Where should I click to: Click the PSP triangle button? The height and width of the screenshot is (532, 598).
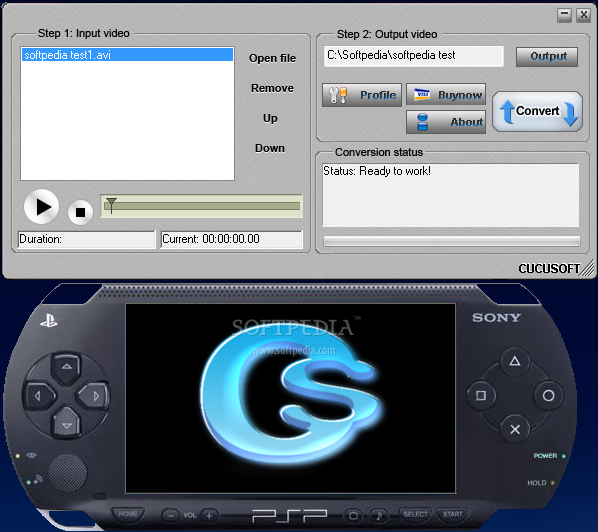pos(515,361)
